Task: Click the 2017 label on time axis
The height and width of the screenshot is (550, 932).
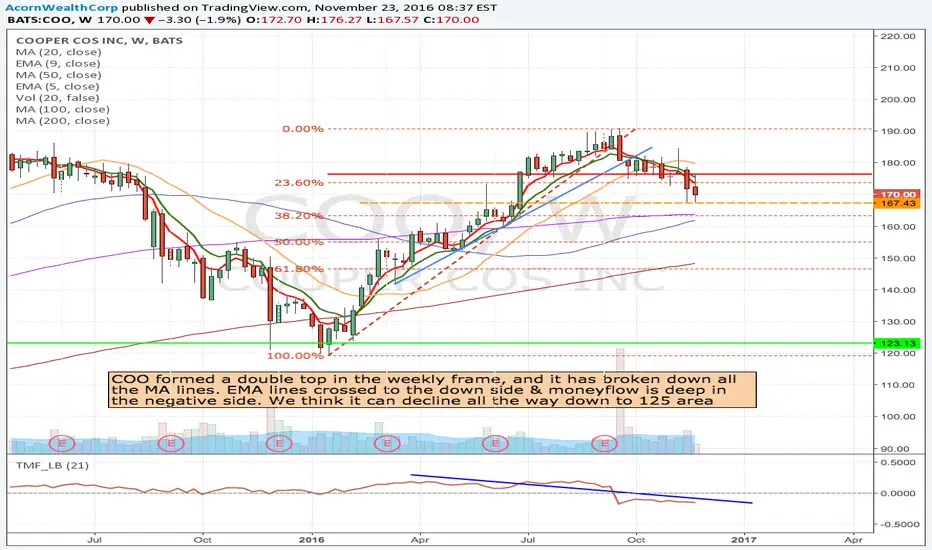Action: (744, 540)
